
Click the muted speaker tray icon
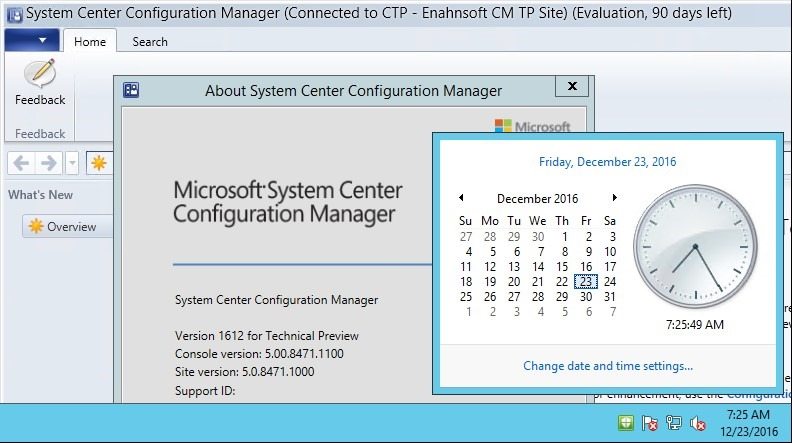(x=698, y=423)
